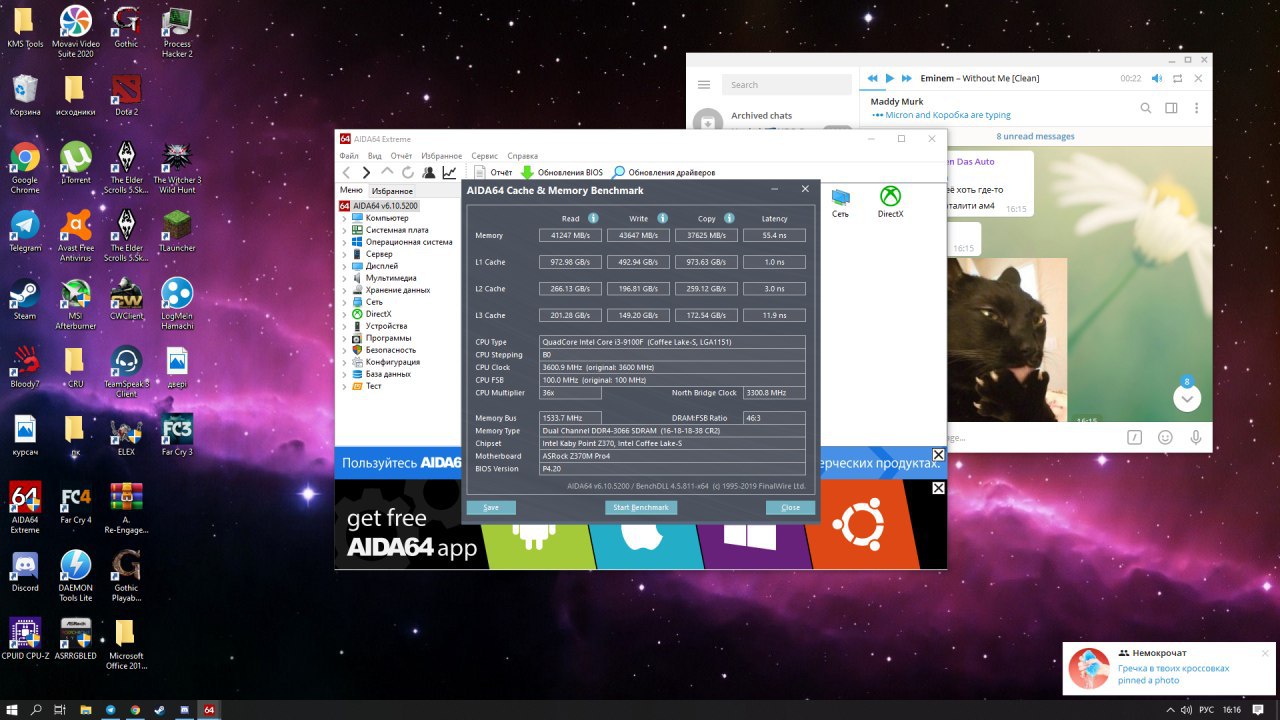The width and height of the screenshot is (1280, 720).
Task: Click info icon next to Copy column
Action: click(729, 218)
